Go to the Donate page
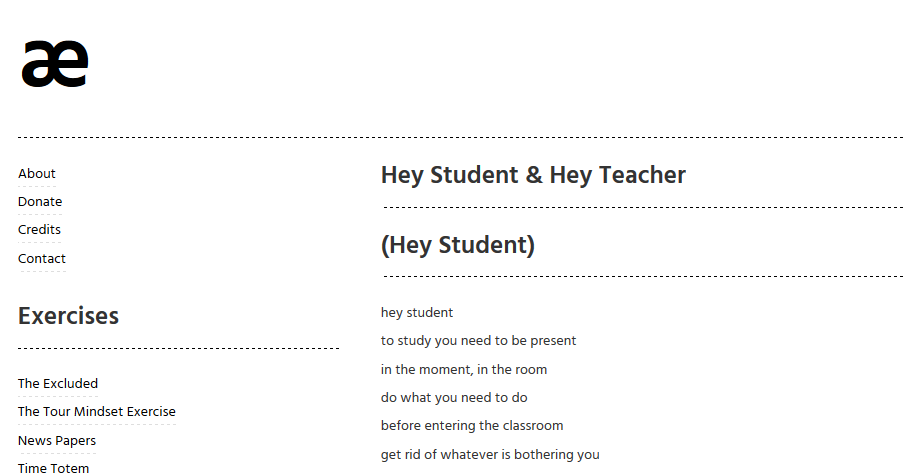 tap(40, 202)
